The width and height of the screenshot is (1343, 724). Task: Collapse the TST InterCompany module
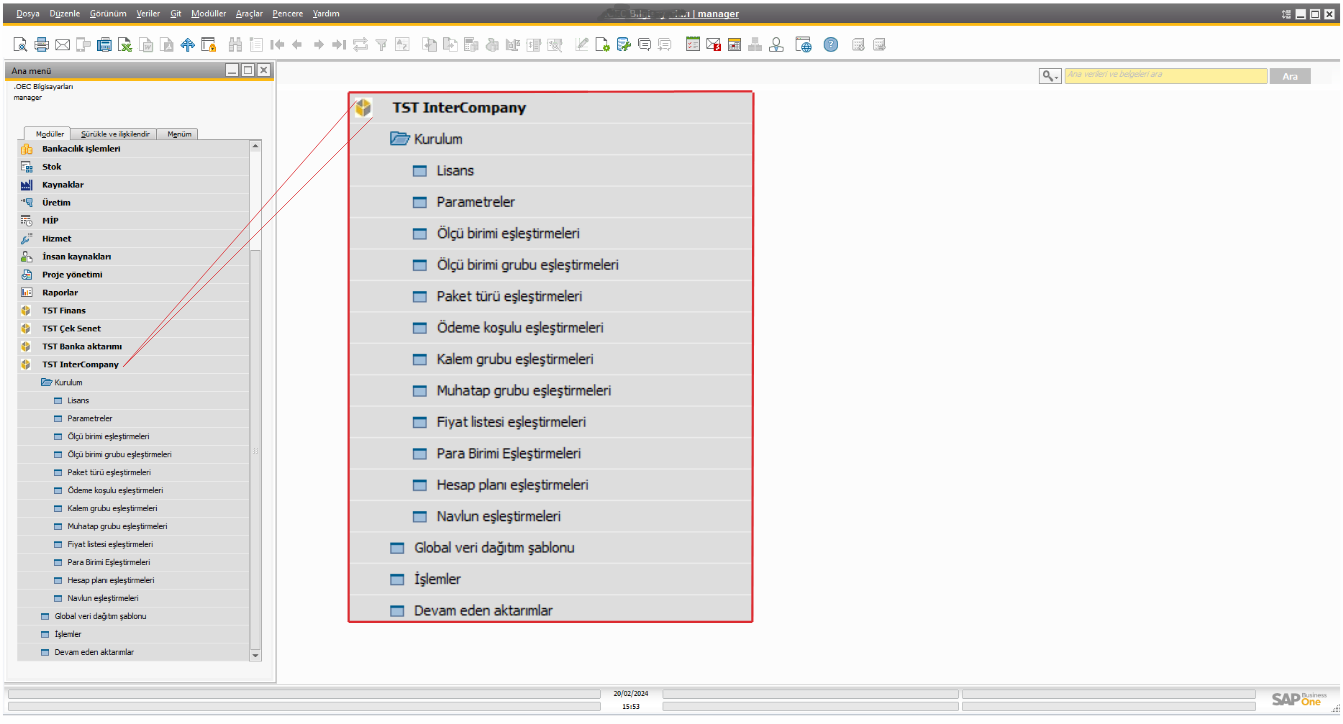(x=80, y=365)
